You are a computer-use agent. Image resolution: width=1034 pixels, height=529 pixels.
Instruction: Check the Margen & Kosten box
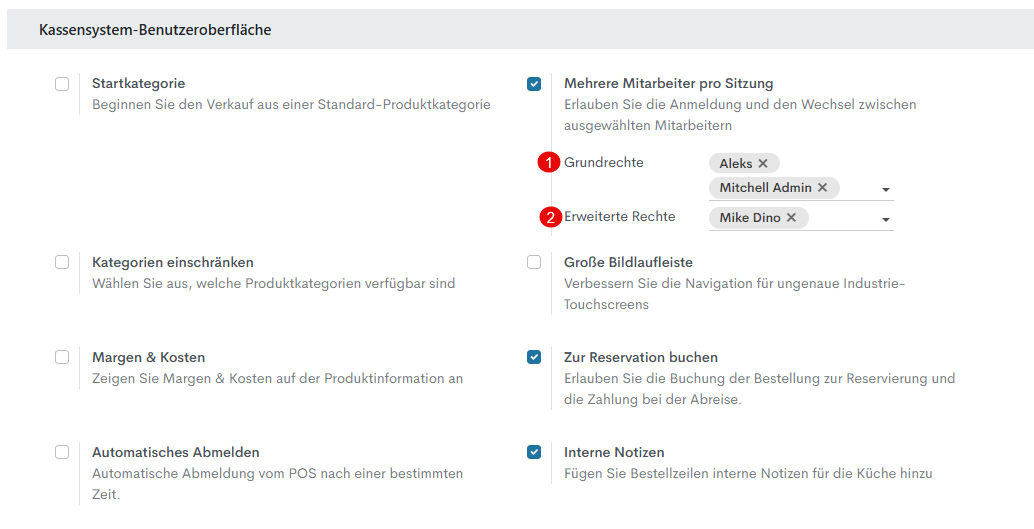62,357
